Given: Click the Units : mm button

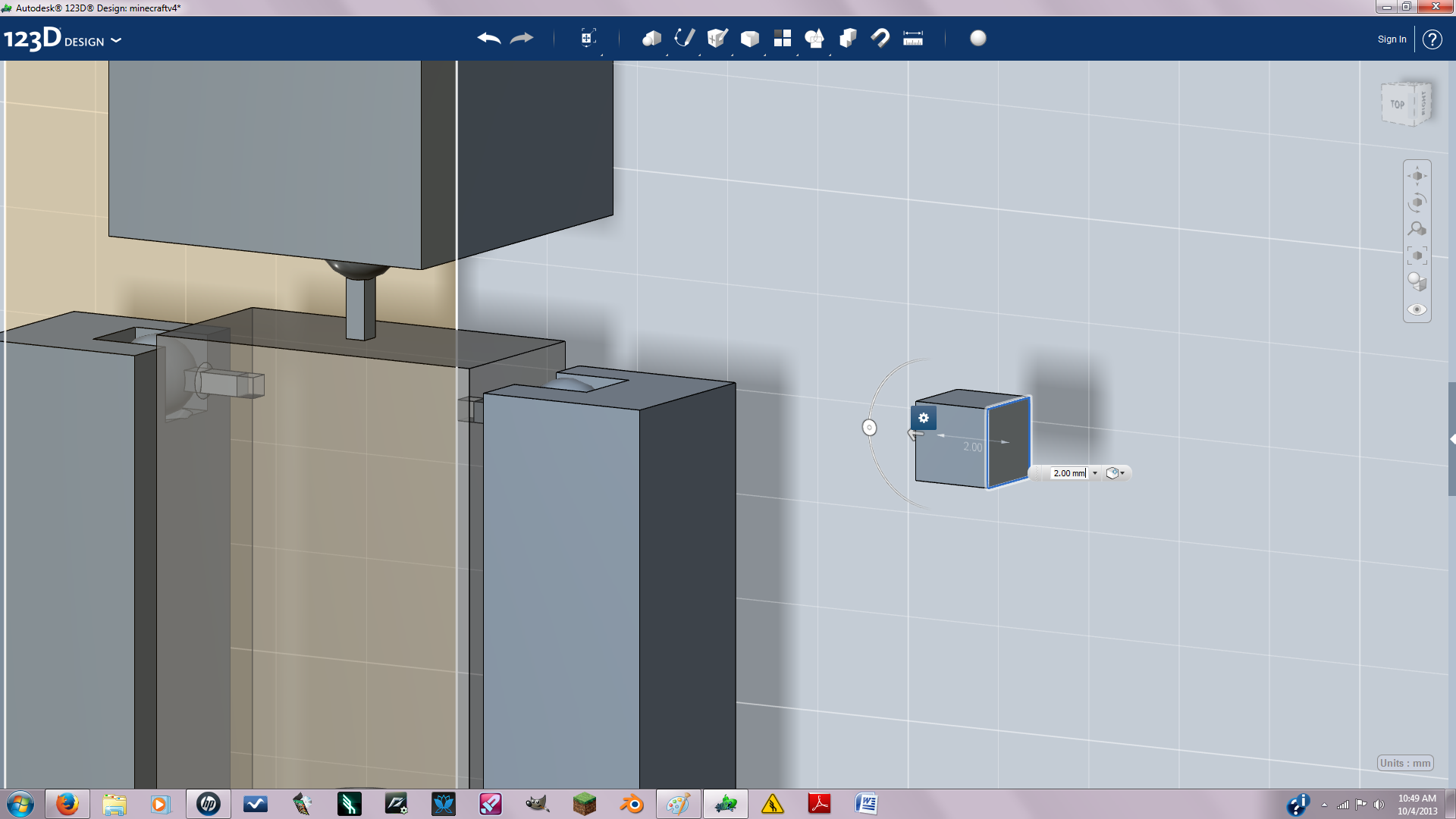Looking at the screenshot, I should tap(1405, 763).
